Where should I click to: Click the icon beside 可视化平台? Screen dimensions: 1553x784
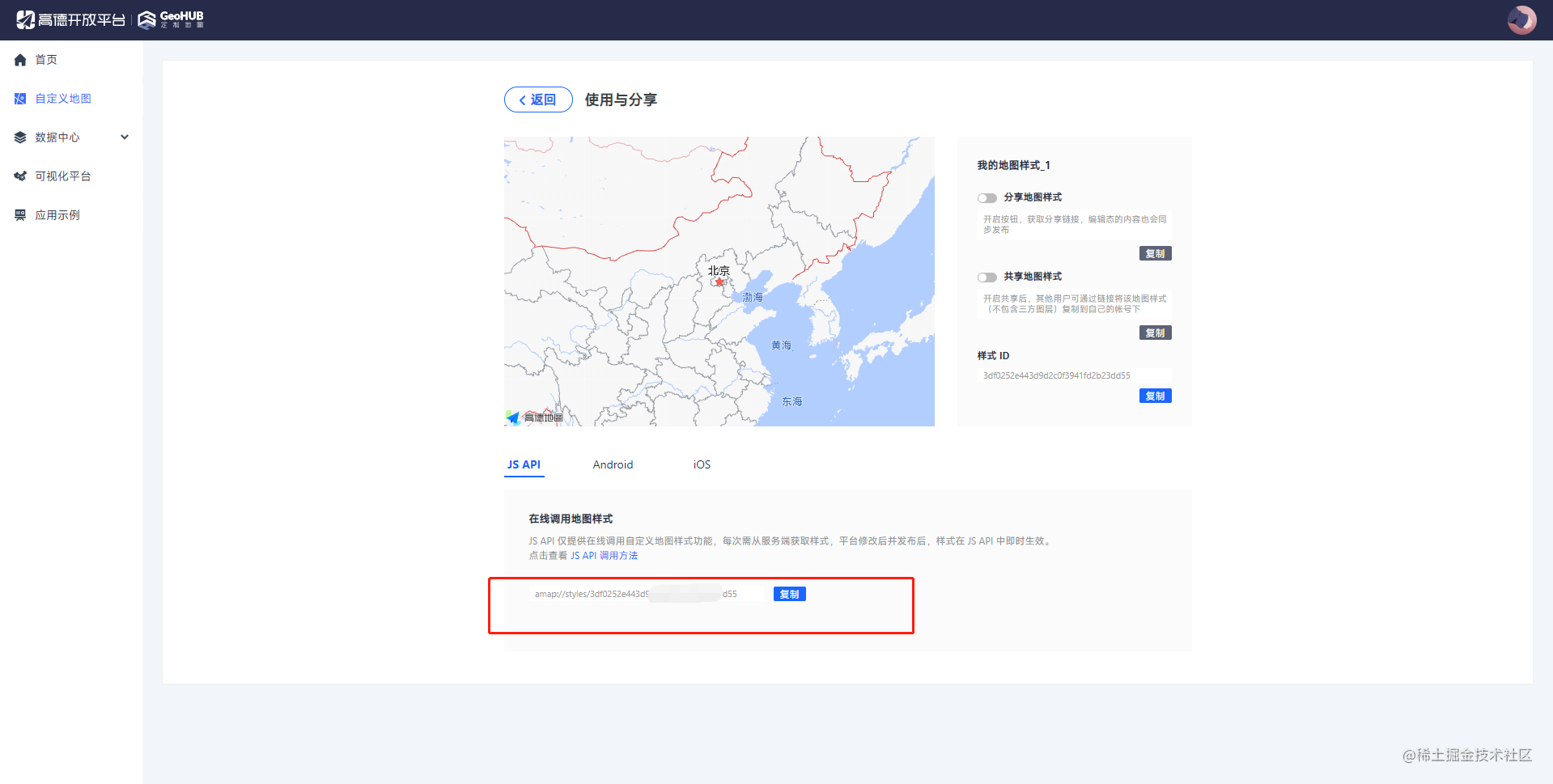click(20, 176)
